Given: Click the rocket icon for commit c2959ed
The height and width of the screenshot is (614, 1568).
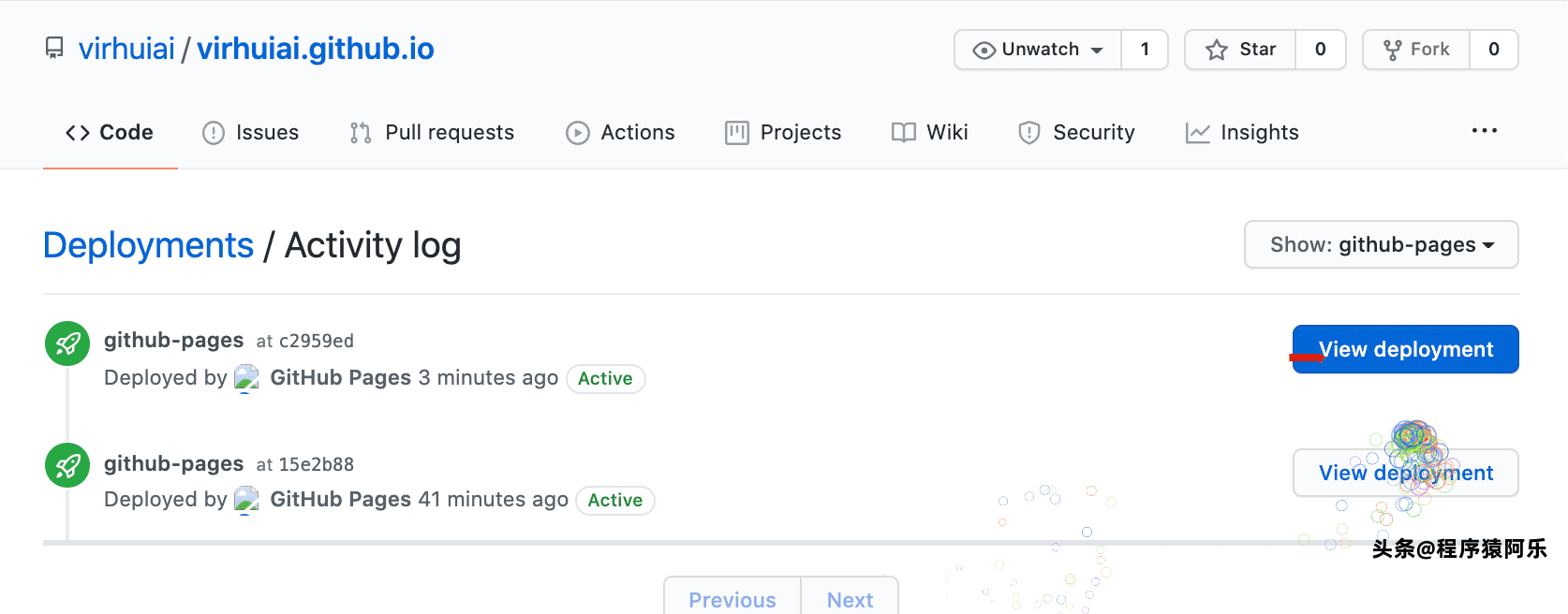Looking at the screenshot, I should coord(67,344).
